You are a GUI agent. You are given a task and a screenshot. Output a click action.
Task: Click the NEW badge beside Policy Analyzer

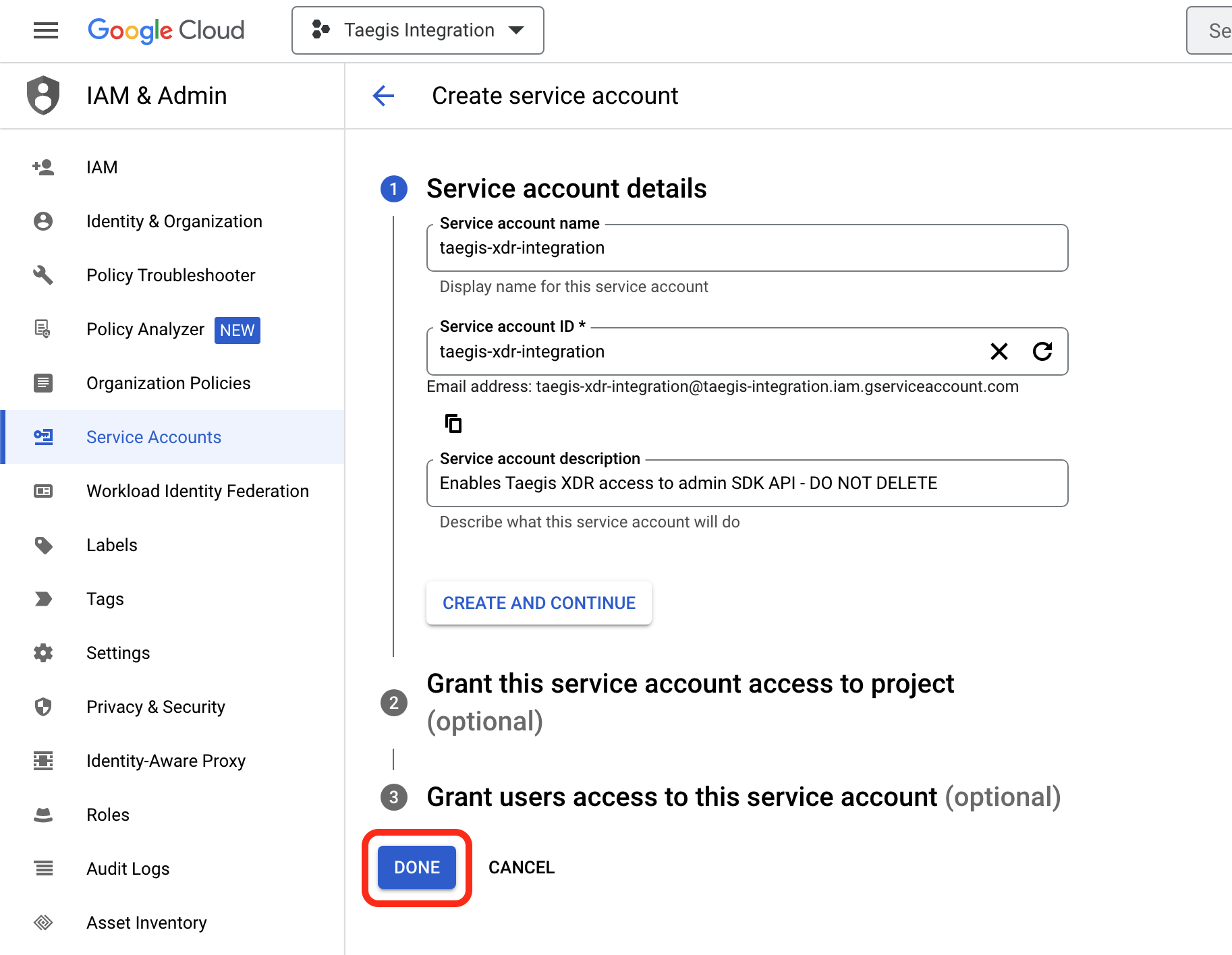tap(237, 330)
